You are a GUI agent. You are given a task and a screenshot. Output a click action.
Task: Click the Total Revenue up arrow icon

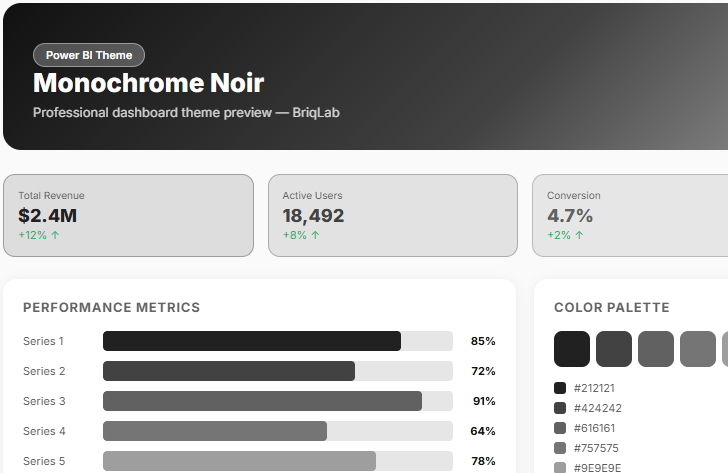pos(55,236)
